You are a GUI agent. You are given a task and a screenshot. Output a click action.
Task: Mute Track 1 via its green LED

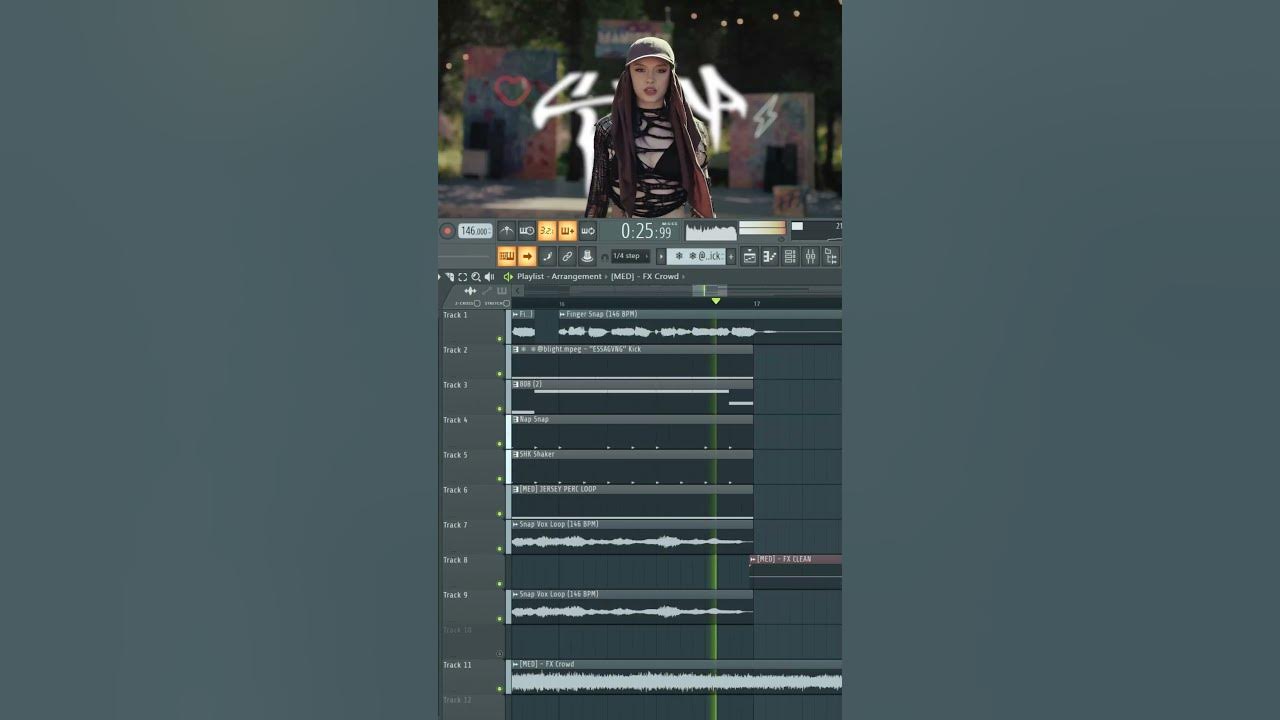point(499,339)
